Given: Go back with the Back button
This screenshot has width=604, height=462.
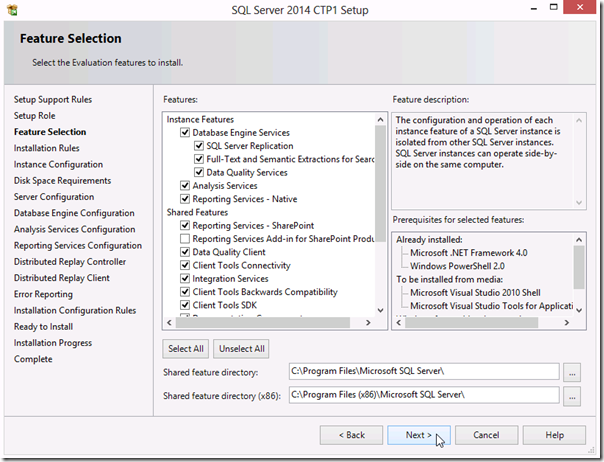Looking at the screenshot, I should click(x=351, y=435).
